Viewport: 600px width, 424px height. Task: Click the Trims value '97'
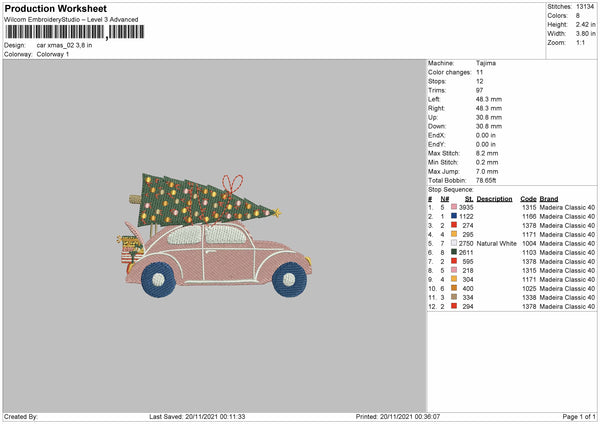click(479, 90)
